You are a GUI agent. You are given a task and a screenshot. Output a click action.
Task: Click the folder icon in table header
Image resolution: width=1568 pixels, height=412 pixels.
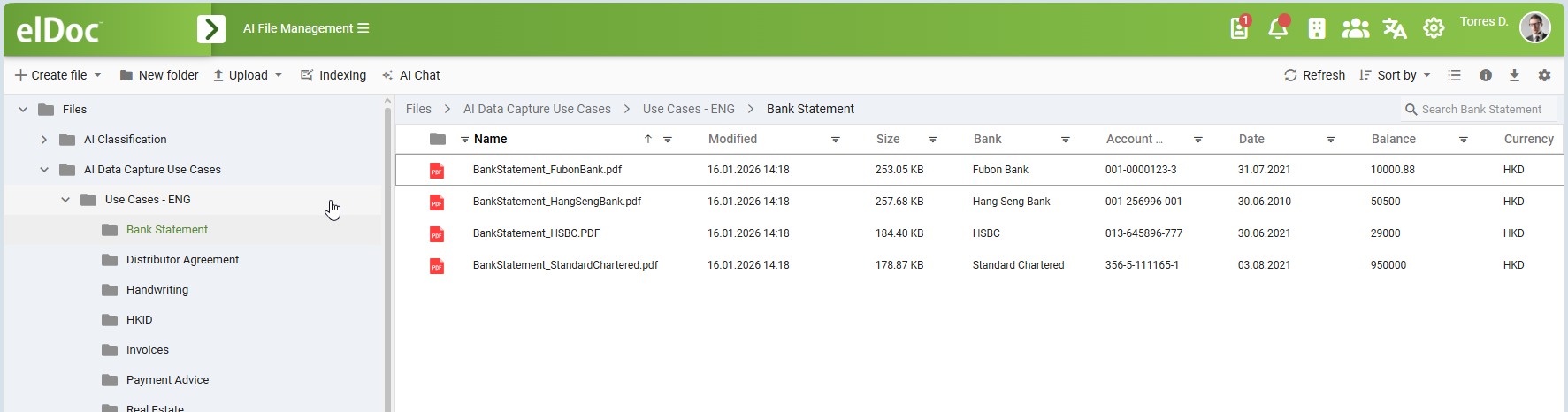[437, 139]
